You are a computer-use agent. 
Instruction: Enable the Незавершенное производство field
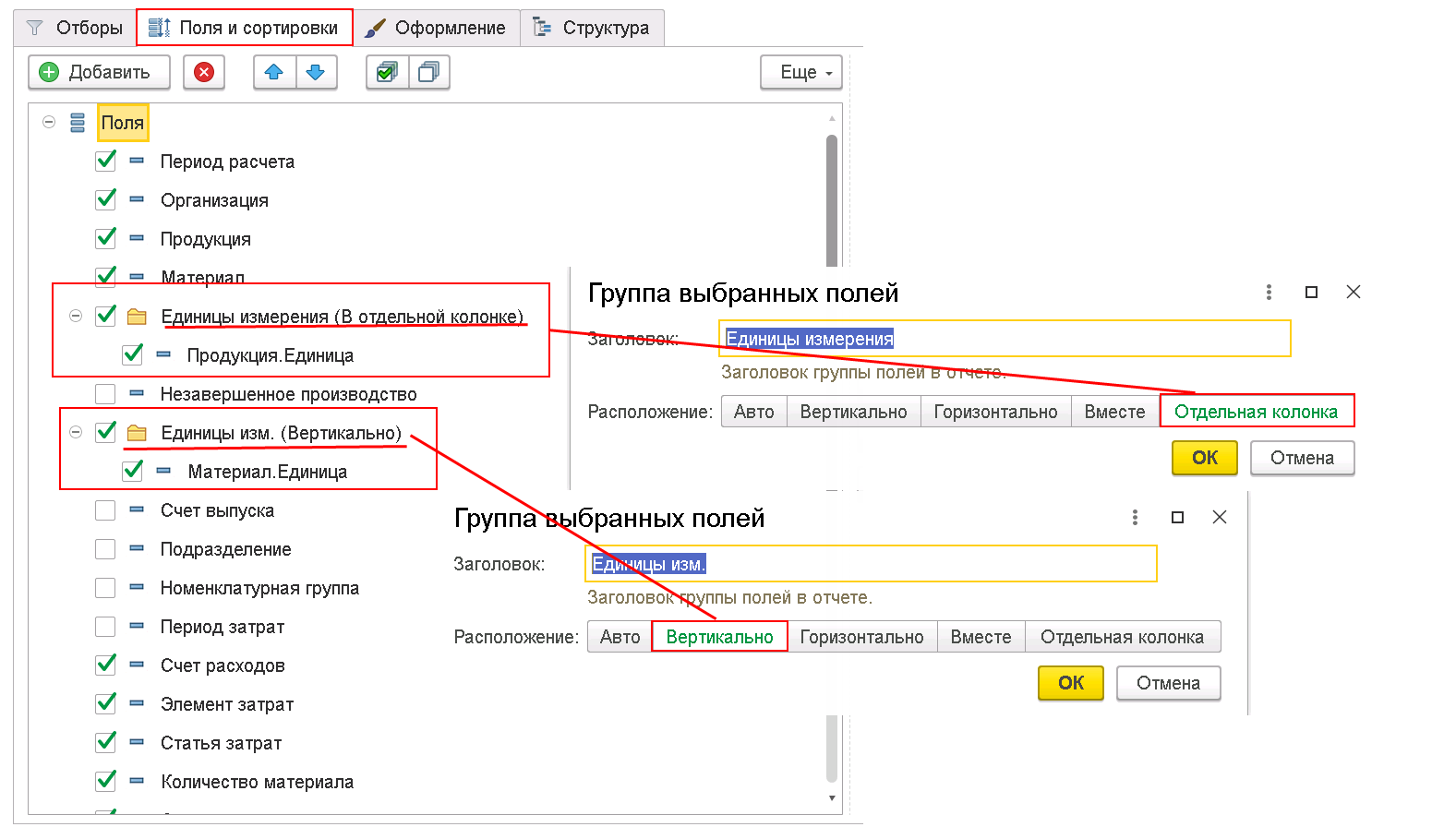pos(105,394)
